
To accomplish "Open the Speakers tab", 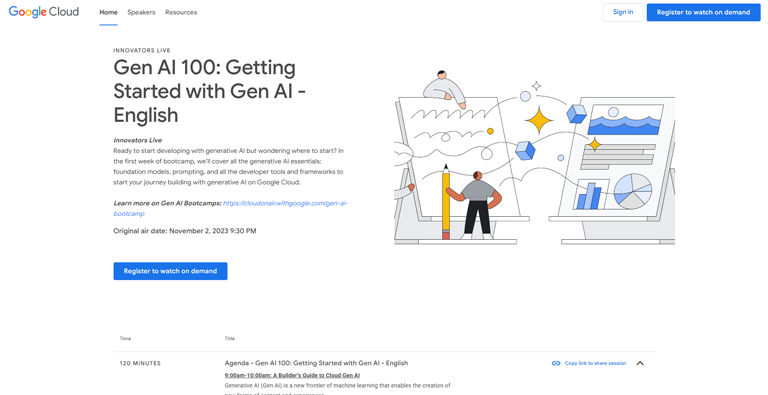I will [x=141, y=12].
